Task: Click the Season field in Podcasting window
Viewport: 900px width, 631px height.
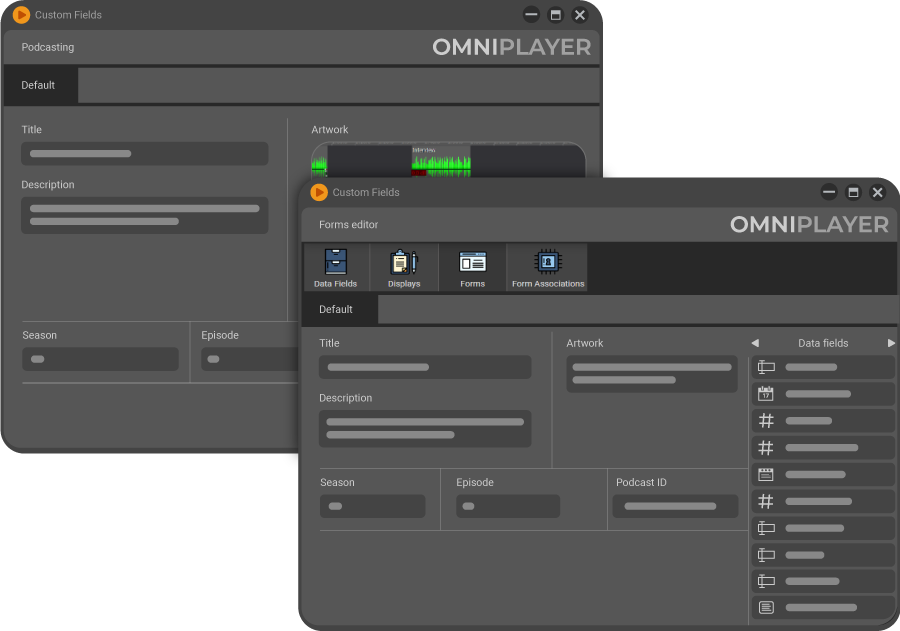Action: [x=100, y=359]
